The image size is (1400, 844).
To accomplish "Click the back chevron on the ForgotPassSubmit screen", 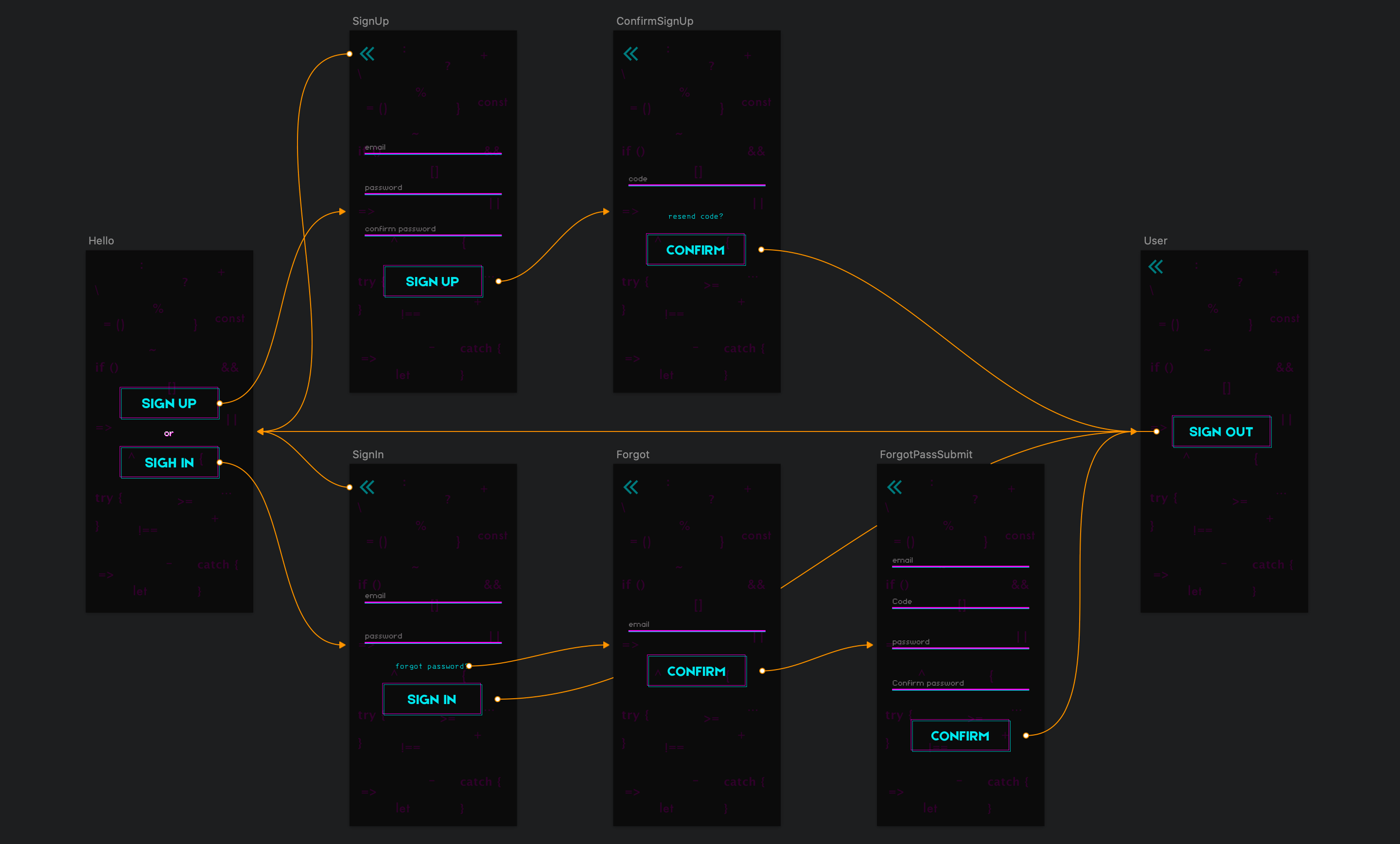I will [895, 487].
